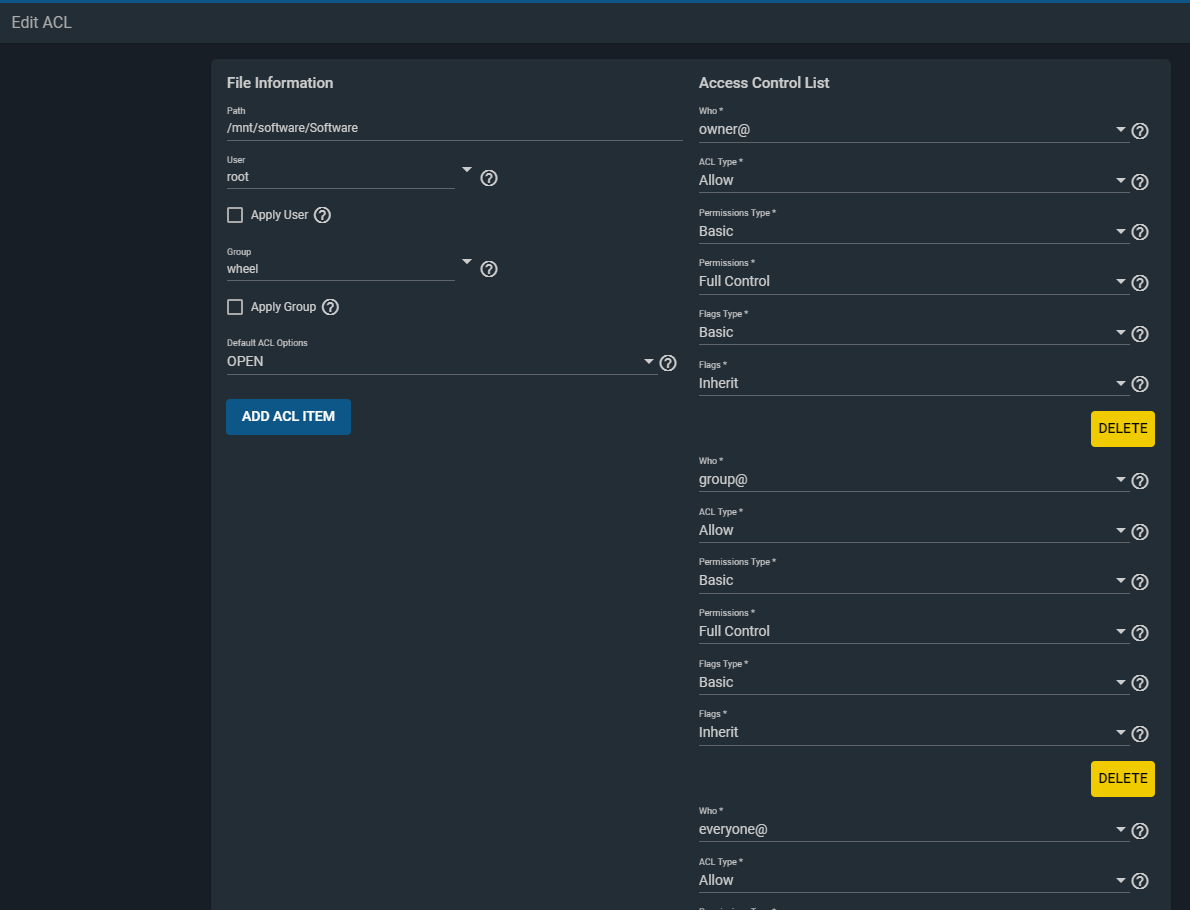Open Flags dropdown for the owner@ entry
The width and height of the screenshot is (1190, 910).
912,383
